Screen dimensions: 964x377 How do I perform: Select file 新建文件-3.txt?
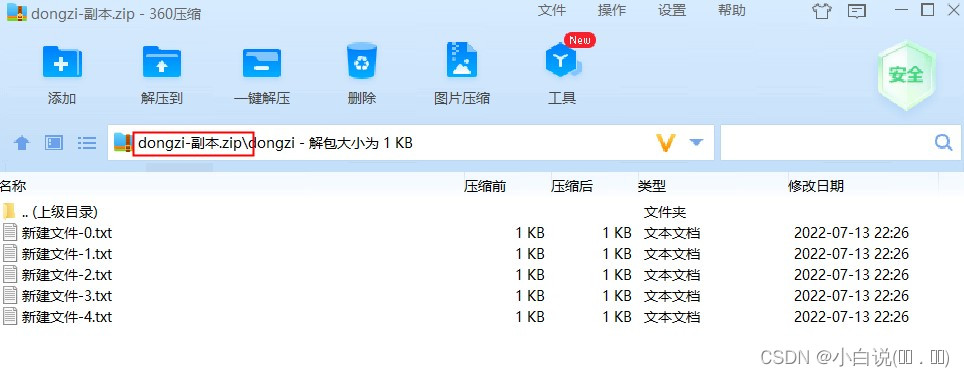(x=482, y=296)
